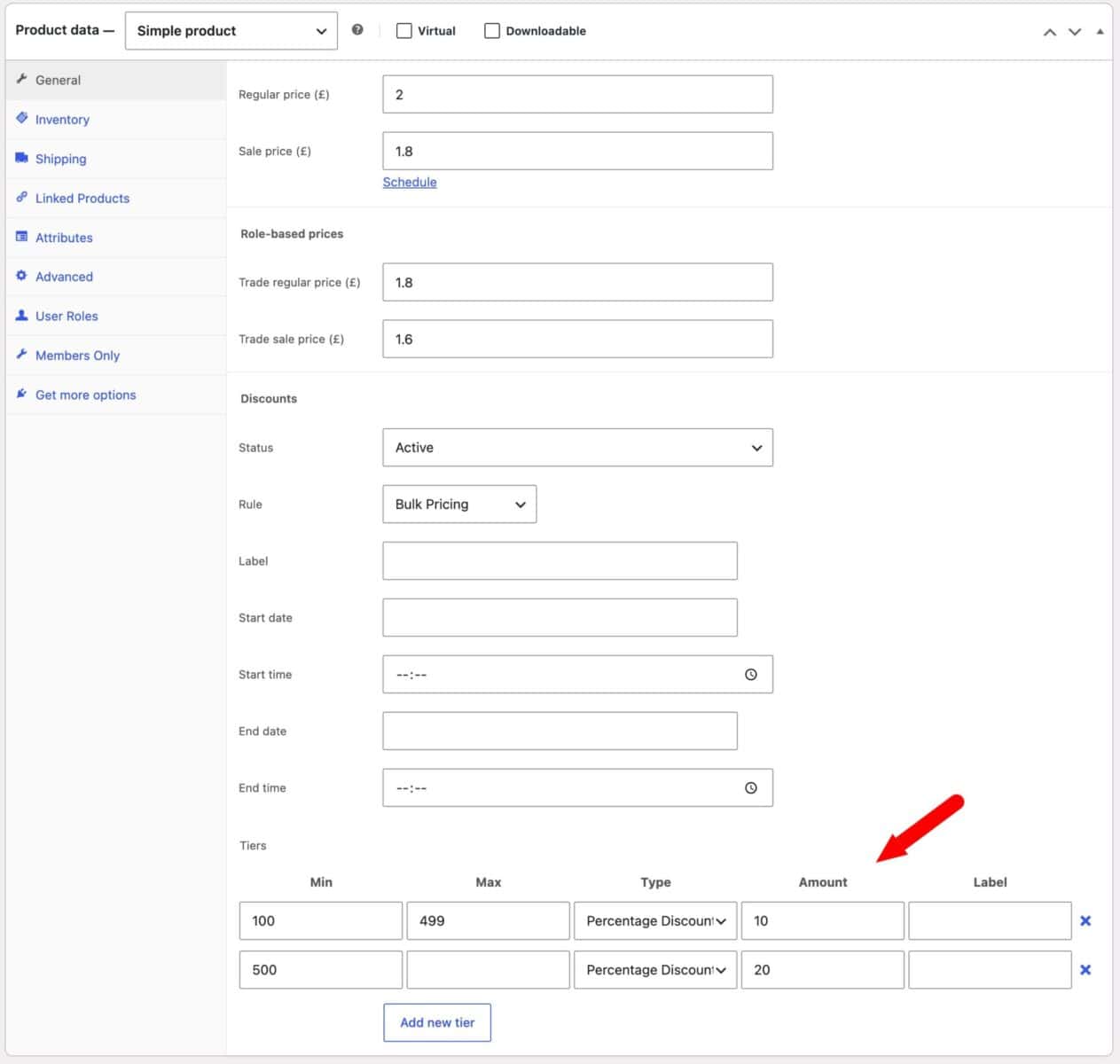Remove the 500 minimum tier row
The image size is (1120, 1064).
tap(1085, 970)
